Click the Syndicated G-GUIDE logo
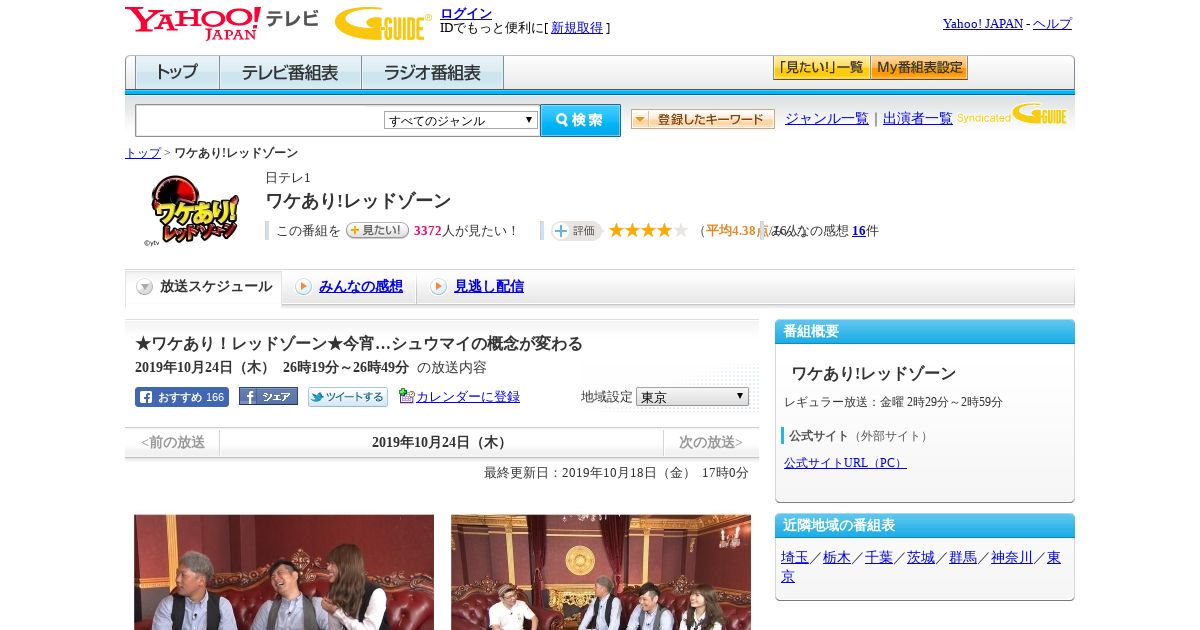The width and height of the screenshot is (1200, 630). [x=1012, y=114]
